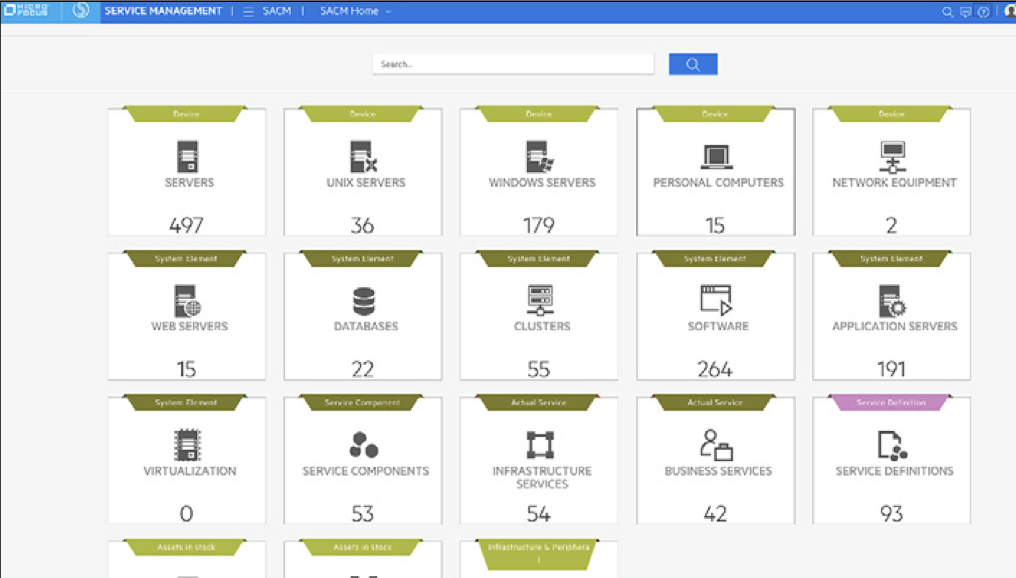
Task: Click the VIRTUALIZATION label
Action: click(x=190, y=471)
